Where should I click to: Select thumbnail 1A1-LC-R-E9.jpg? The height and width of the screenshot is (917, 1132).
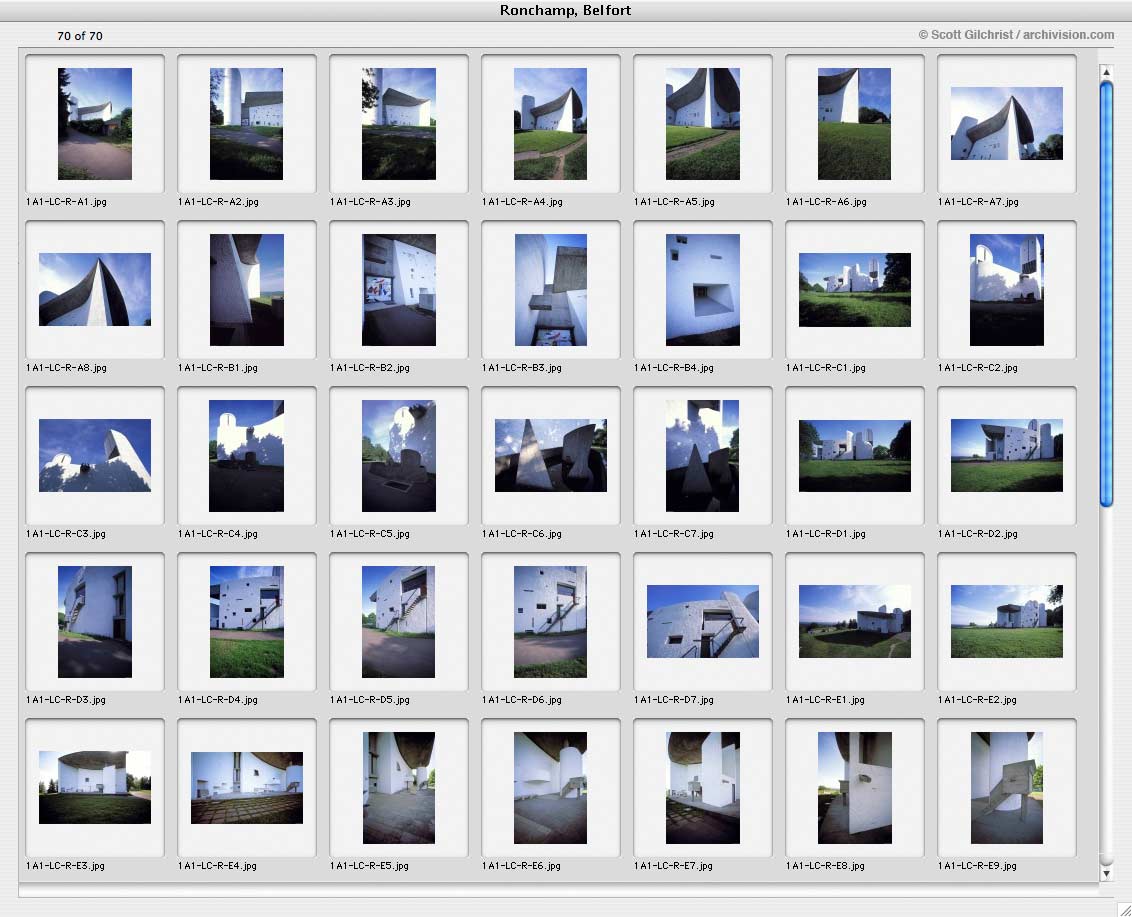point(1006,788)
